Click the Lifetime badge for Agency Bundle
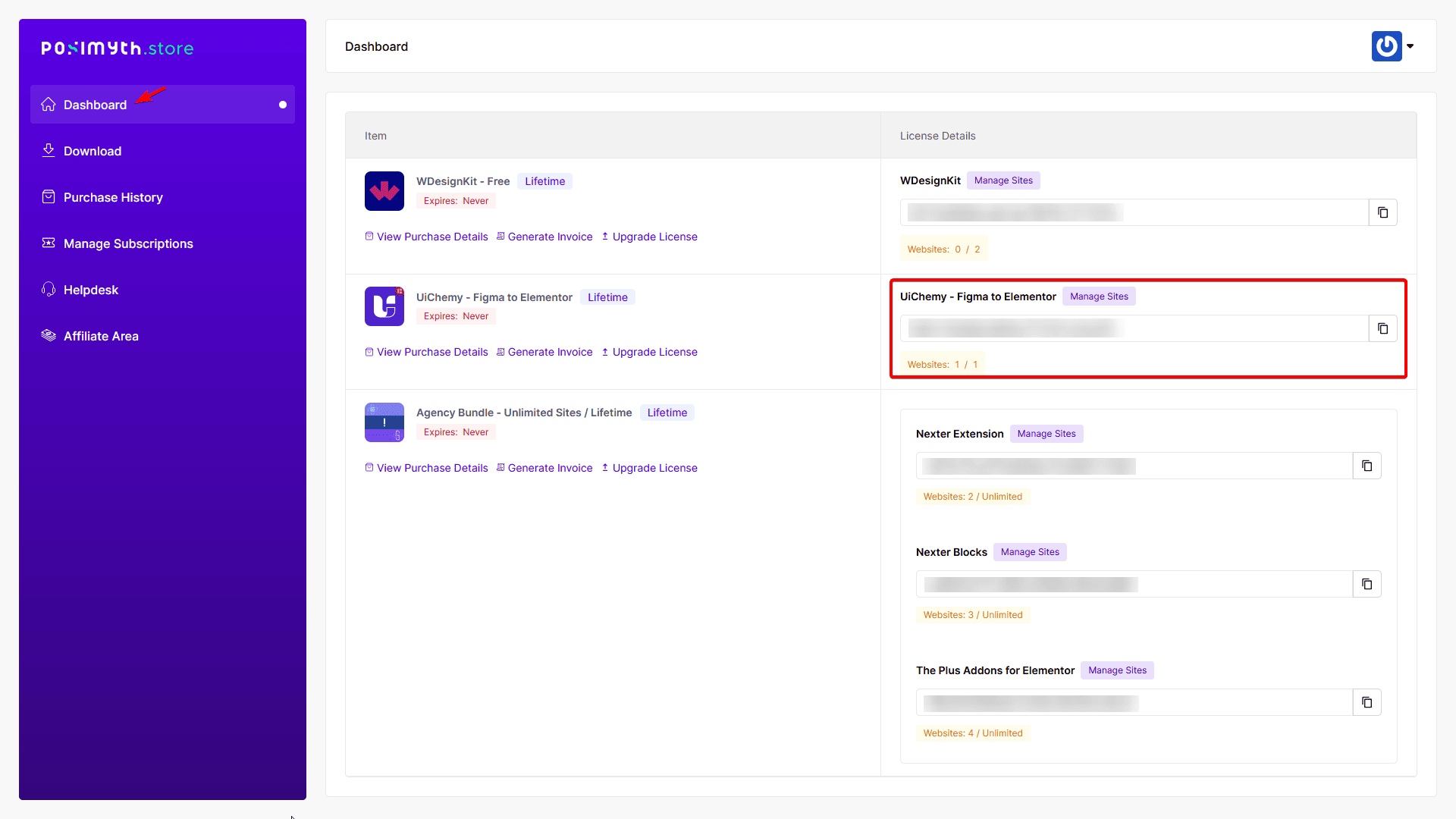 click(667, 413)
